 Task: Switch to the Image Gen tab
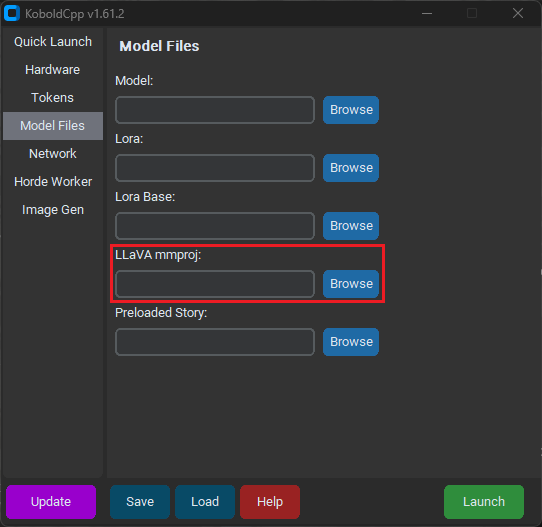(x=53, y=210)
